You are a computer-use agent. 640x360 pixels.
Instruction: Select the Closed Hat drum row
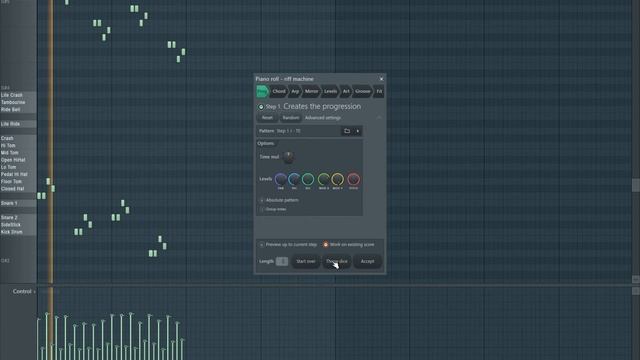click(18, 189)
